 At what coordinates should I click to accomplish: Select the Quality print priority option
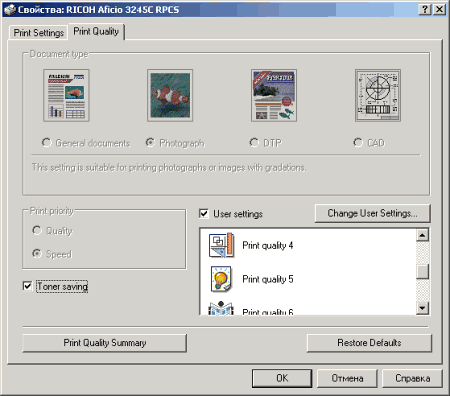pyautogui.click(x=37, y=230)
